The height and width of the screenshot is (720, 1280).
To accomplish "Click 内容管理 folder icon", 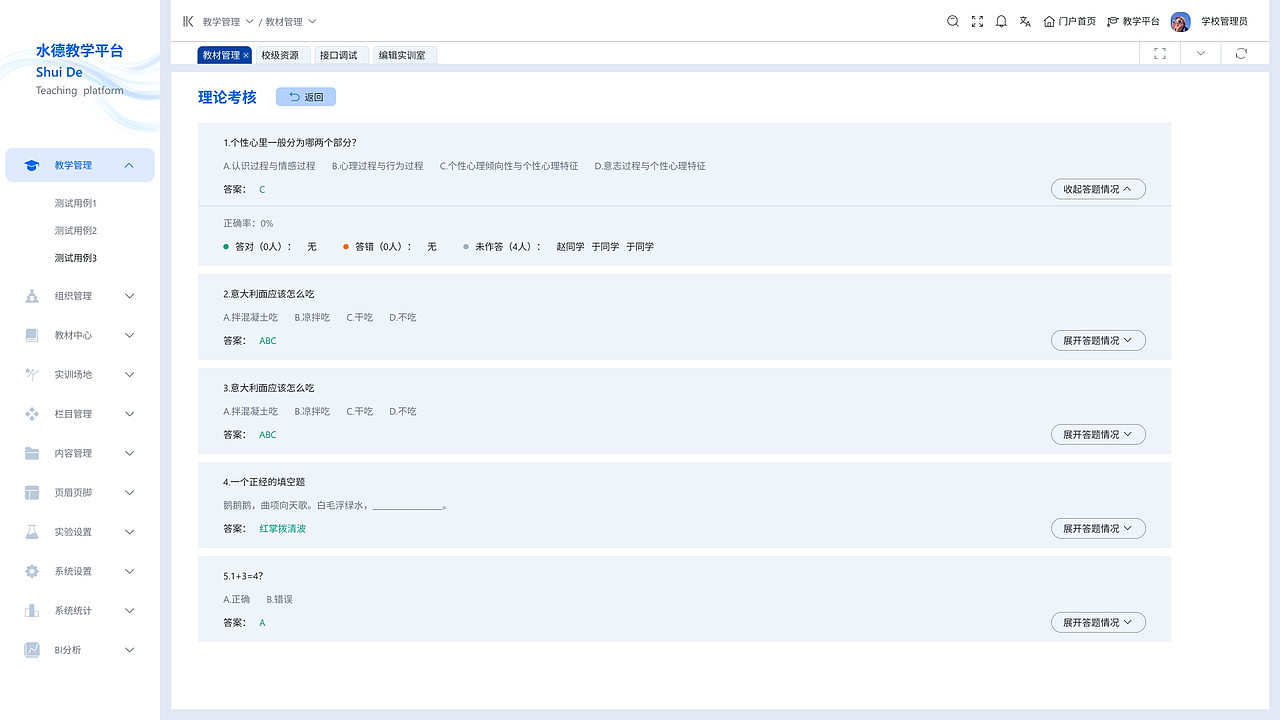I will (x=32, y=453).
